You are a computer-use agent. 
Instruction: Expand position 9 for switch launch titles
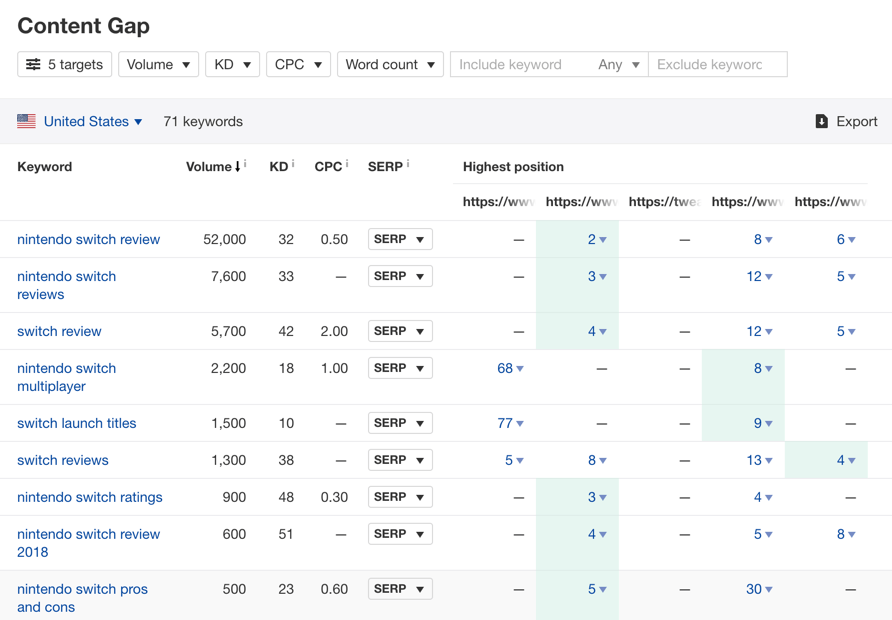(763, 423)
